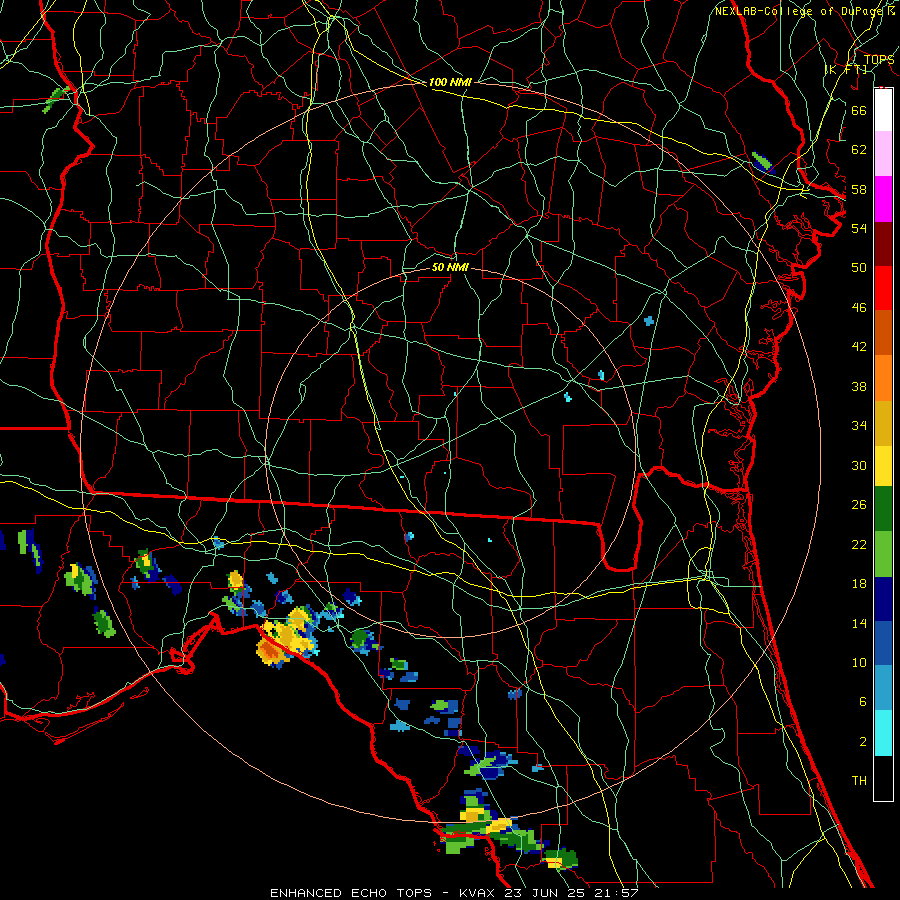900x900 pixels.
Task: Click the legend value 66
Action: [859, 110]
